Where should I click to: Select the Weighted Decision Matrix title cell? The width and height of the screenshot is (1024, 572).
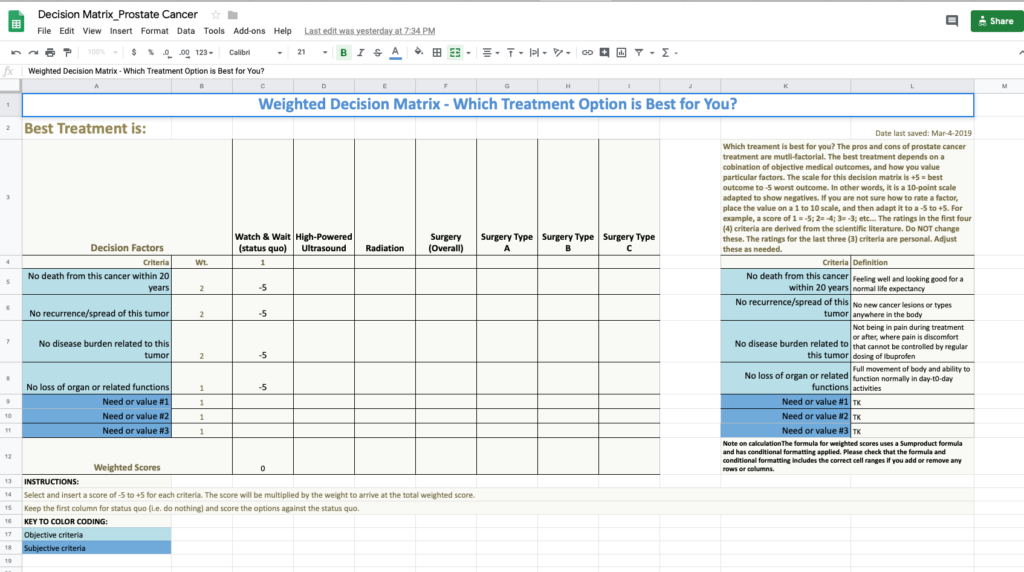[x=498, y=104]
